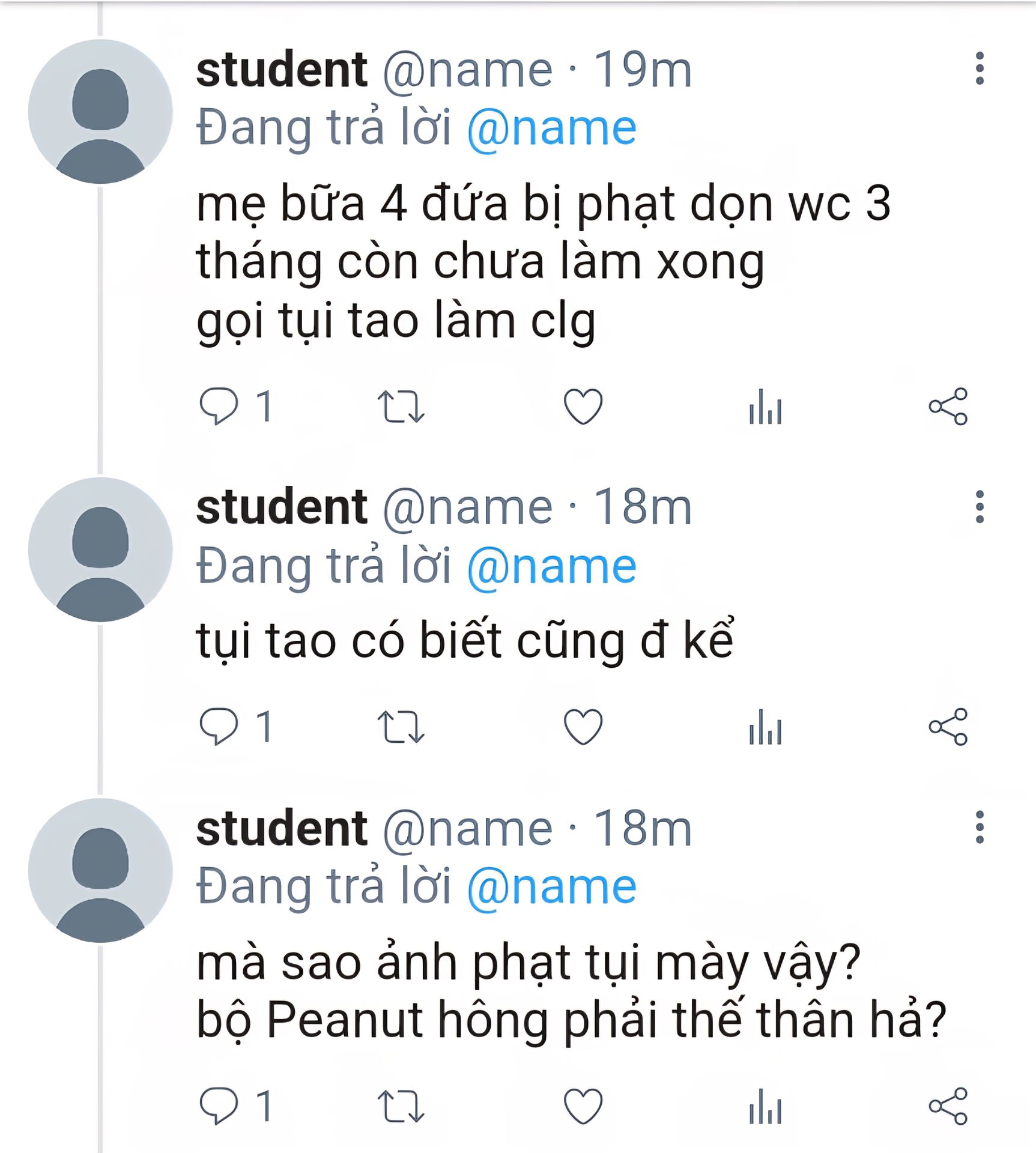Screen dimensions: 1036x1153
Task: Like the 'tụi tao có biết' tweet
Action: (x=583, y=727)
